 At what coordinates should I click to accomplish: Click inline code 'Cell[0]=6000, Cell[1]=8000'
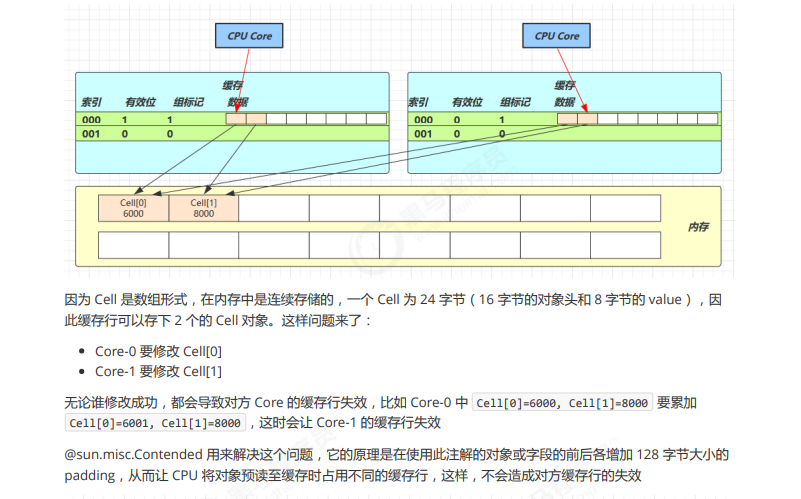pos(562,403)
